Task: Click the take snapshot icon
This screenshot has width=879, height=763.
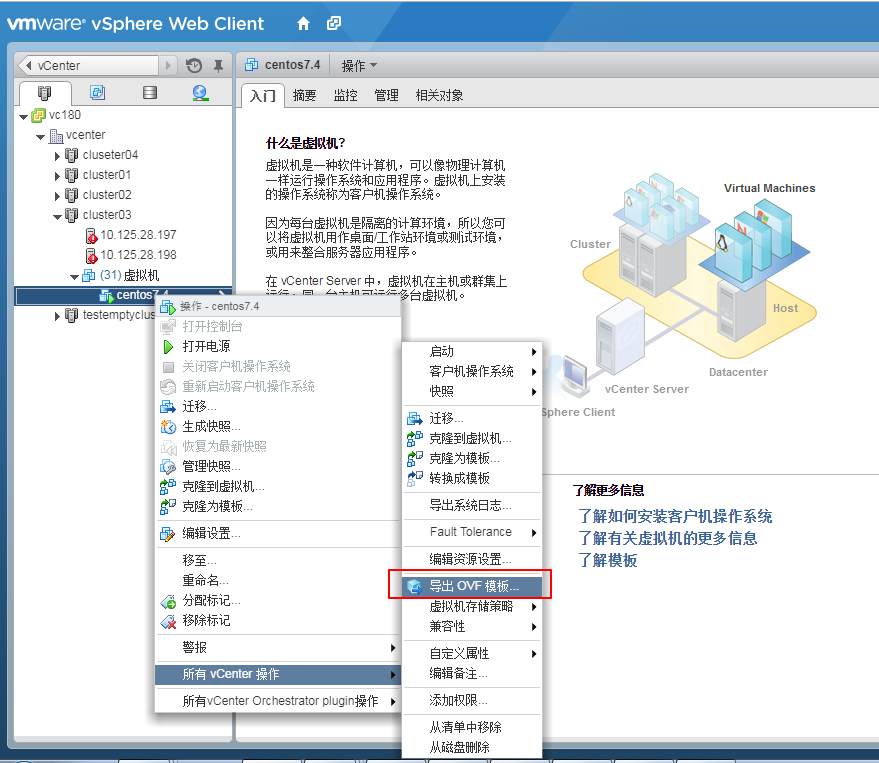Action: pyautogui.click(x=168, y=426)
